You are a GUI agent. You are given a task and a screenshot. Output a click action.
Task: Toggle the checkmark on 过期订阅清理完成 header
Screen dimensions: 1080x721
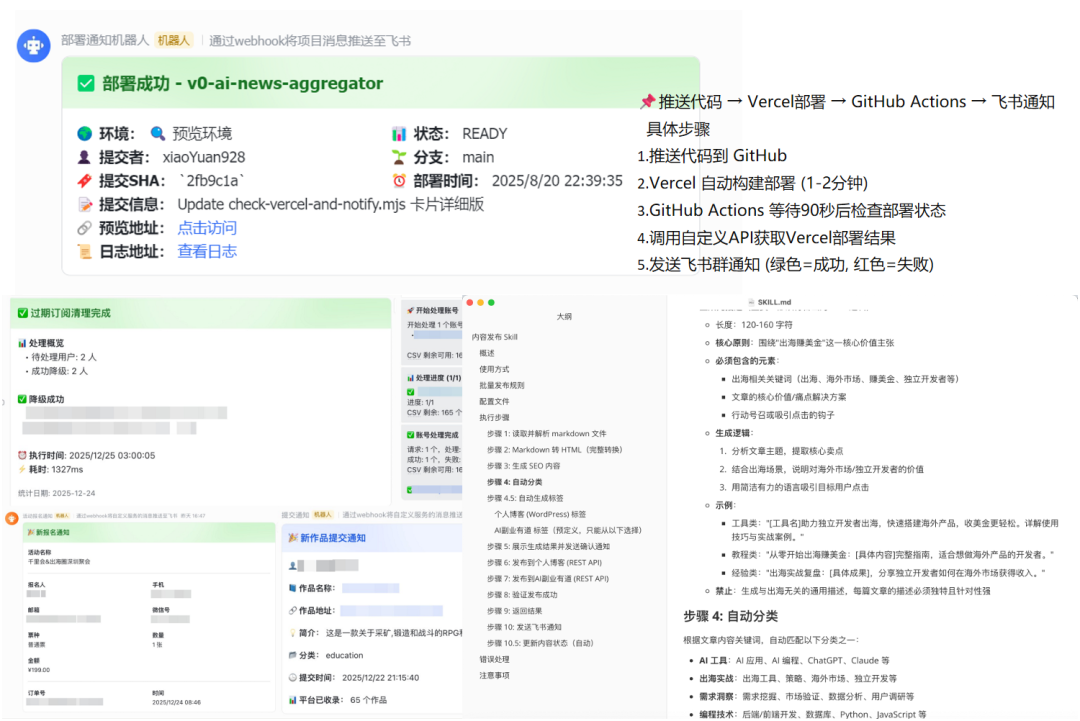21,313
